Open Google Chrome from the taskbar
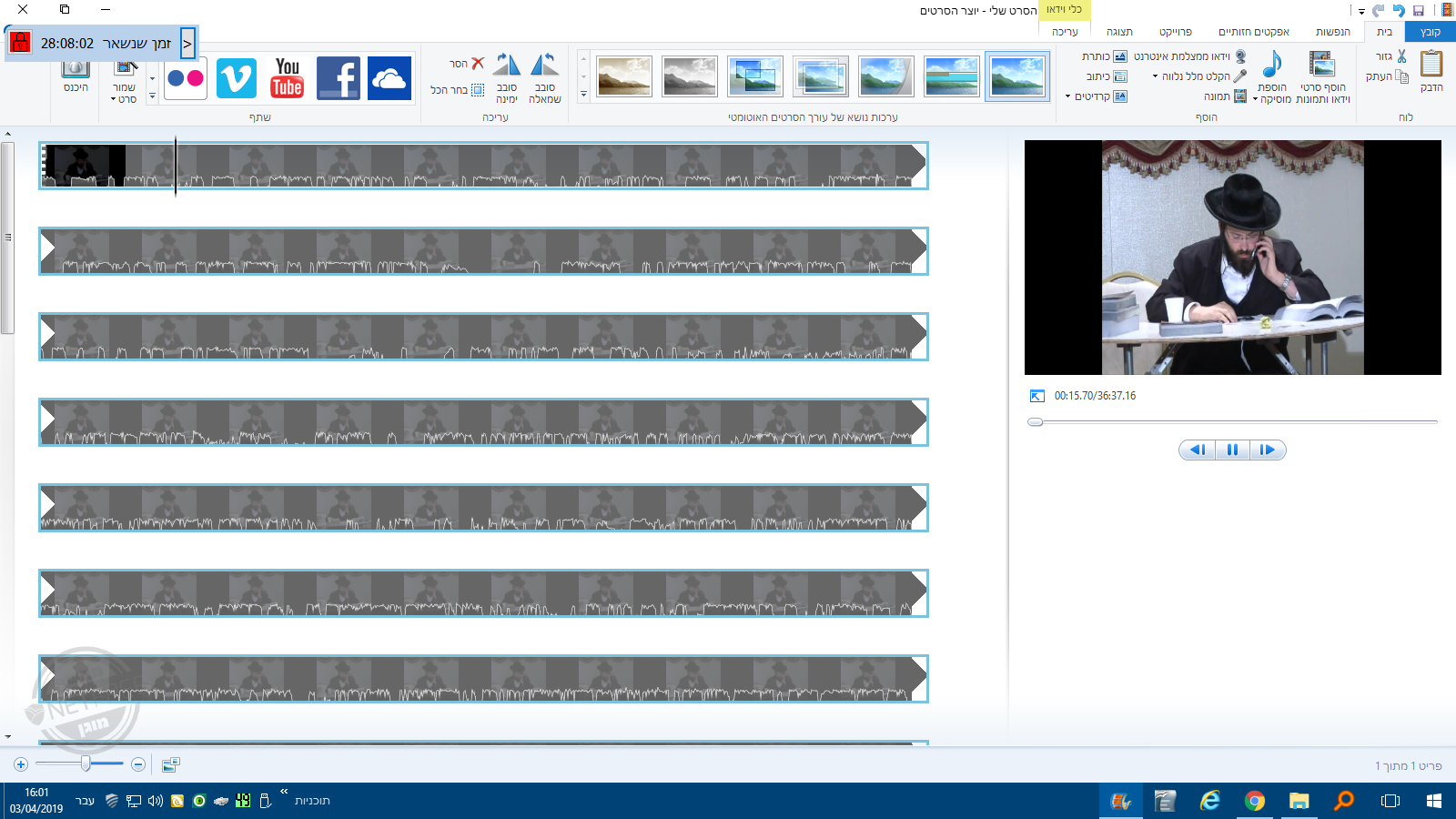The height and width of the screenshot is (819, 1456). [x=1255, y=801]
